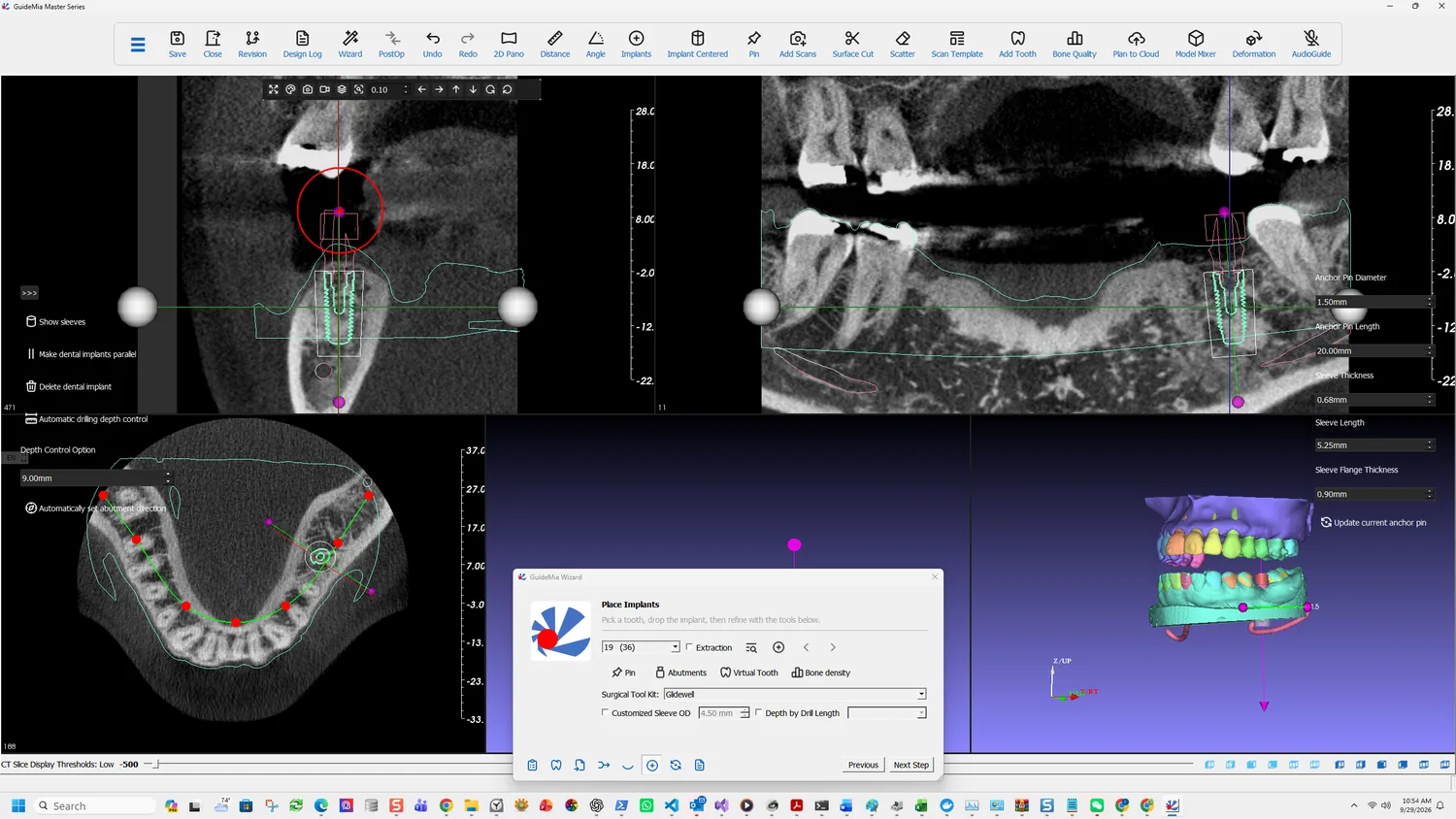The height and width of the screenshot is (819, 1456).
Task: Toggle Automatically set abutment direction
Action: point(95,508)
